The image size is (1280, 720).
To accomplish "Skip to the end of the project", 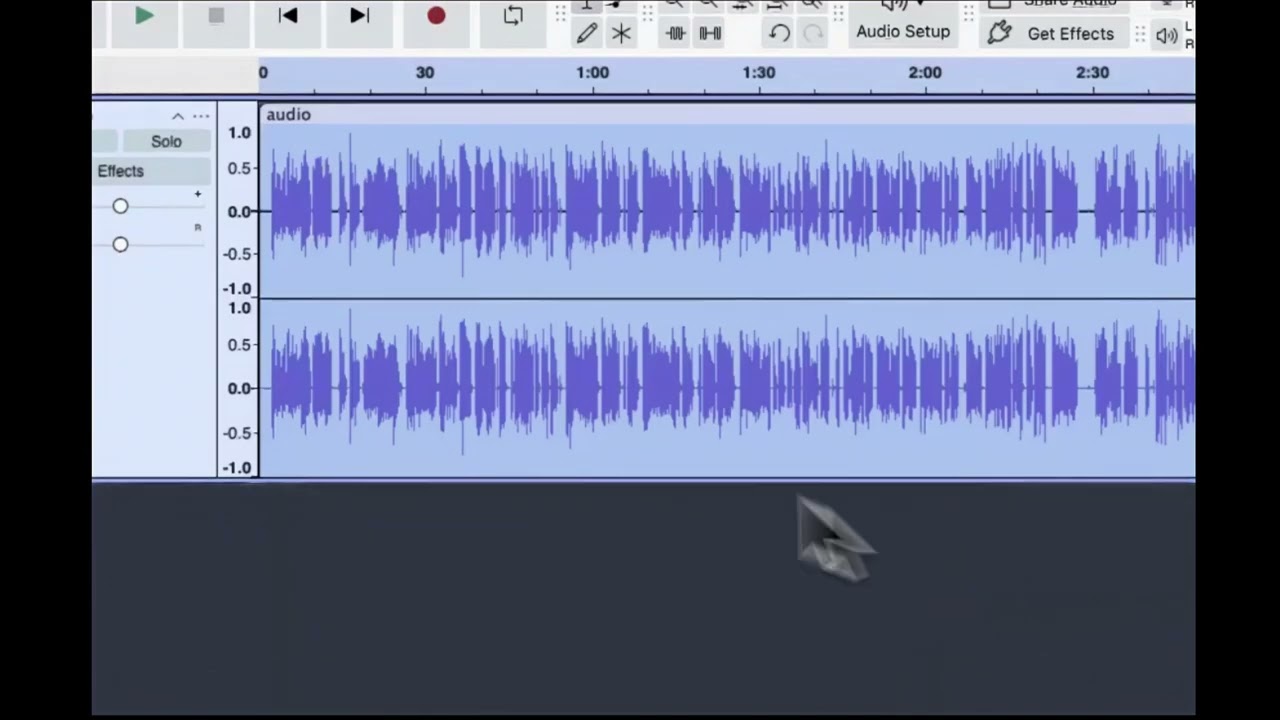I will coord(359,17).
